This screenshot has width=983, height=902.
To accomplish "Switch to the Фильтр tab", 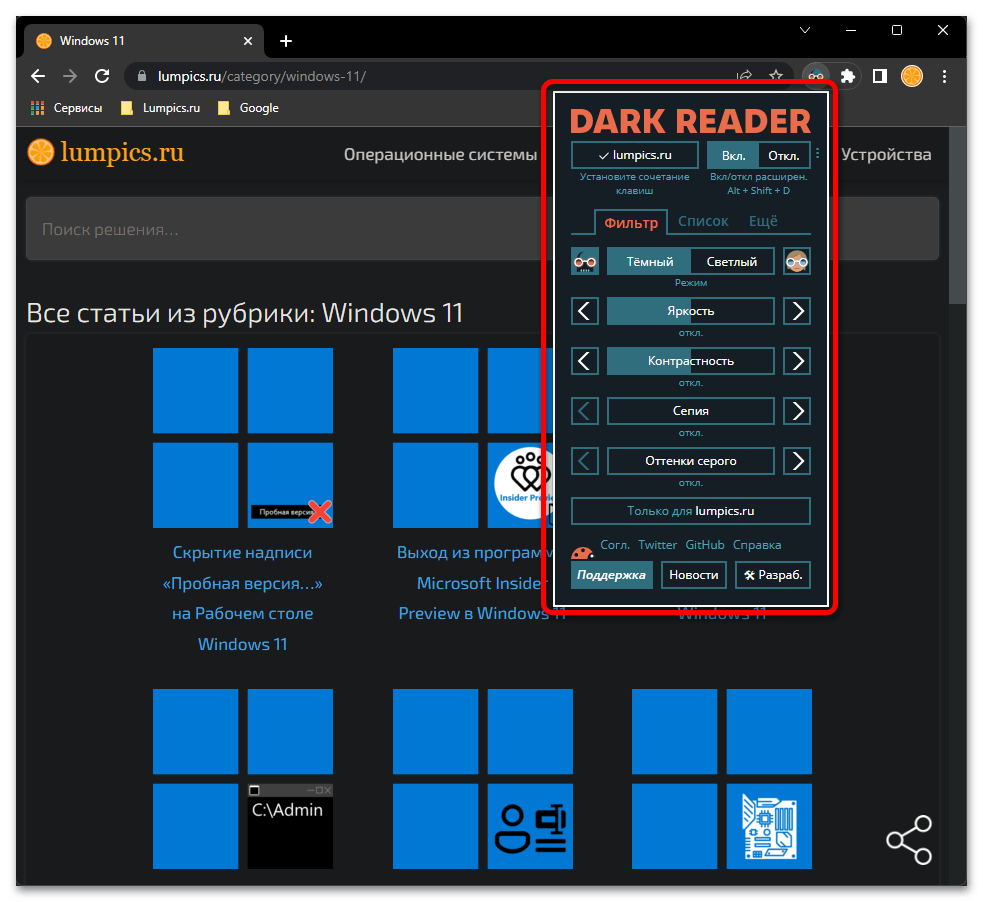I will [631, 223].
